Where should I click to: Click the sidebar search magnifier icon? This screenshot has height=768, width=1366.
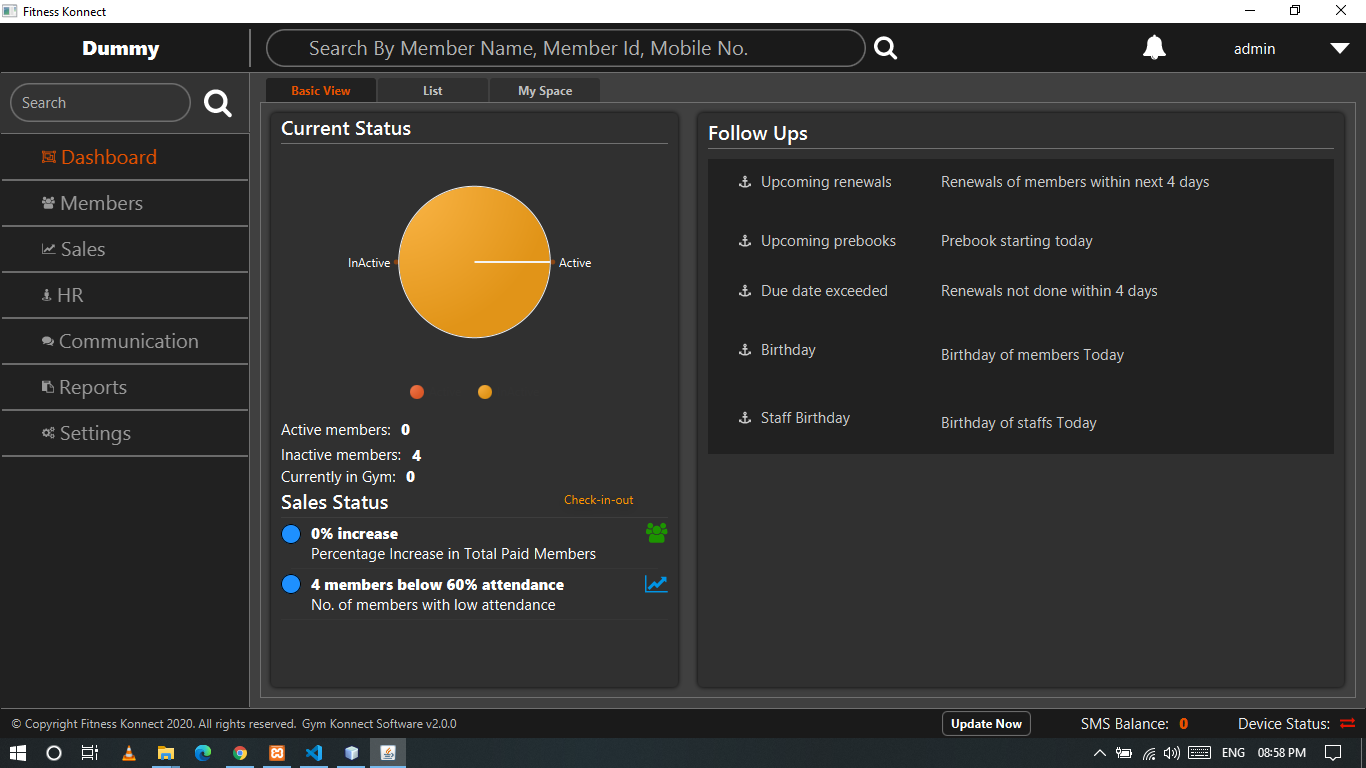point(217,103)
